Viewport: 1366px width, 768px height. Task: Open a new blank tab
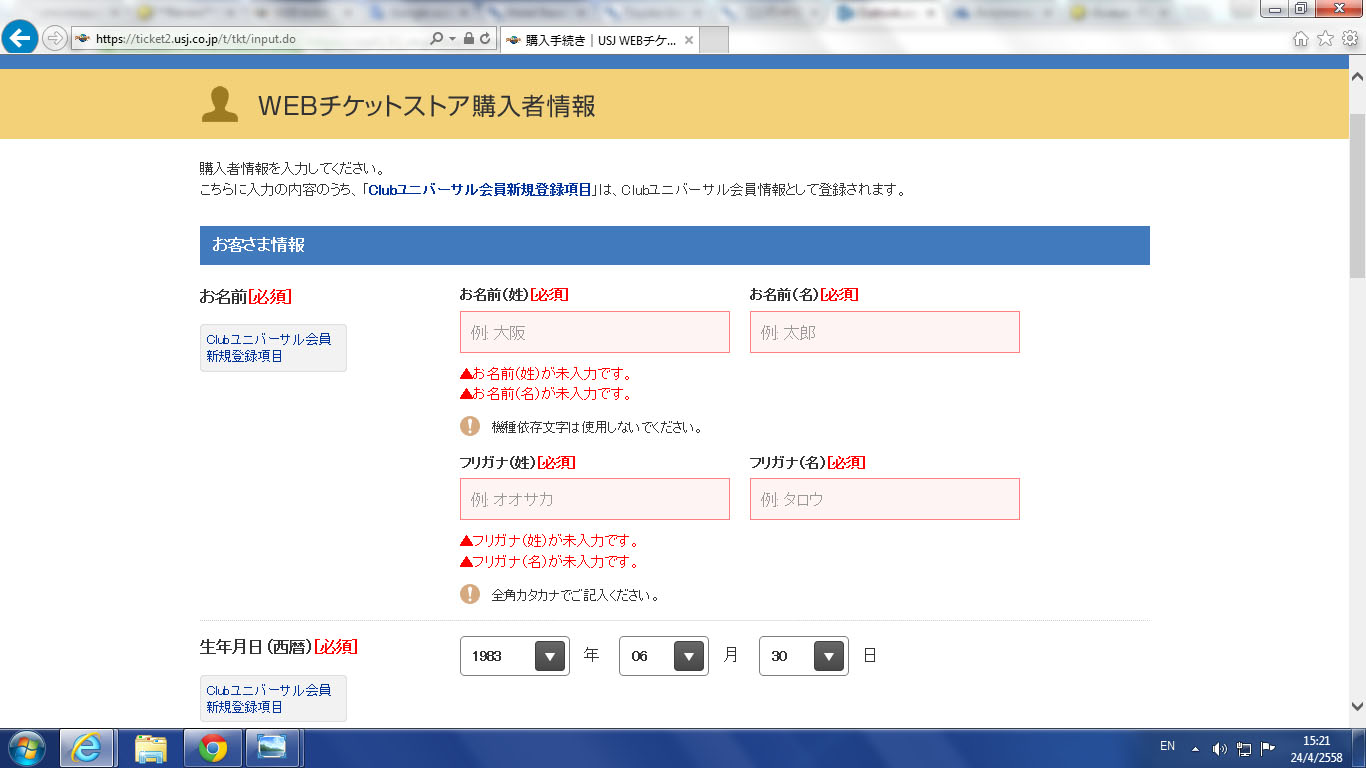click(x=715, y=40)
